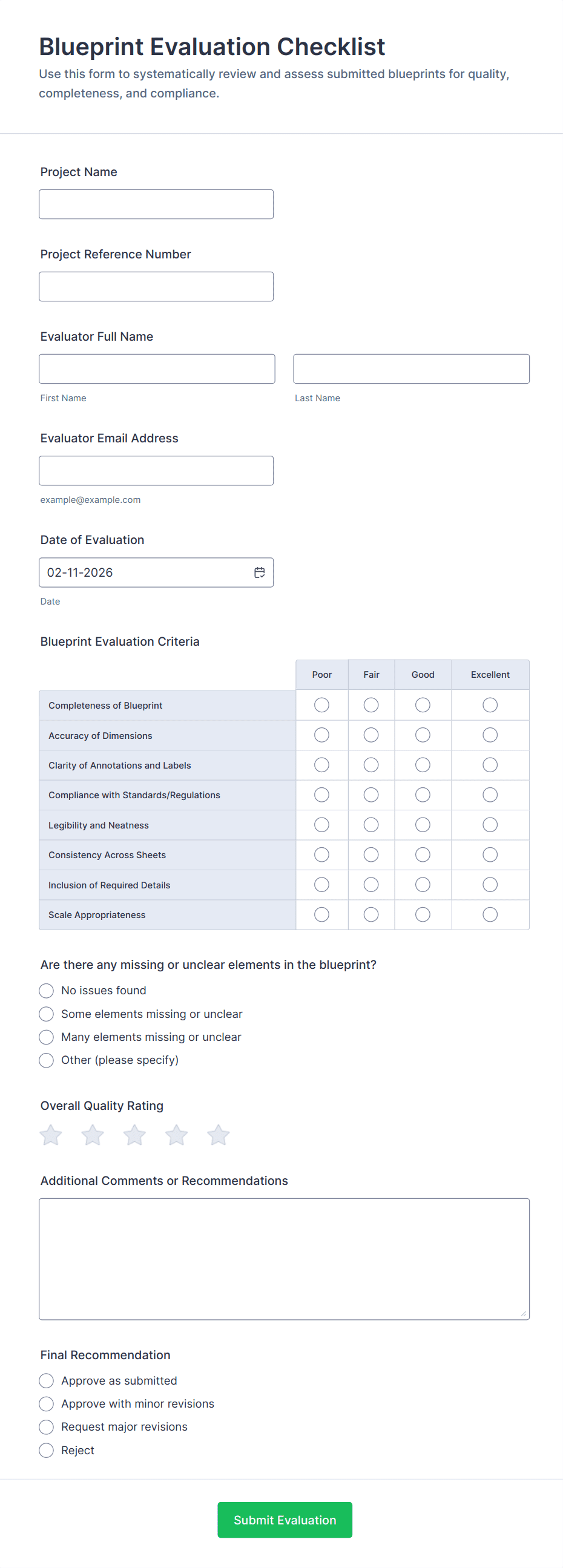The height and width of the screenshot is (1568, 563).
Task: Click the Project Reference Number input
Action: [x=156, y=286]
